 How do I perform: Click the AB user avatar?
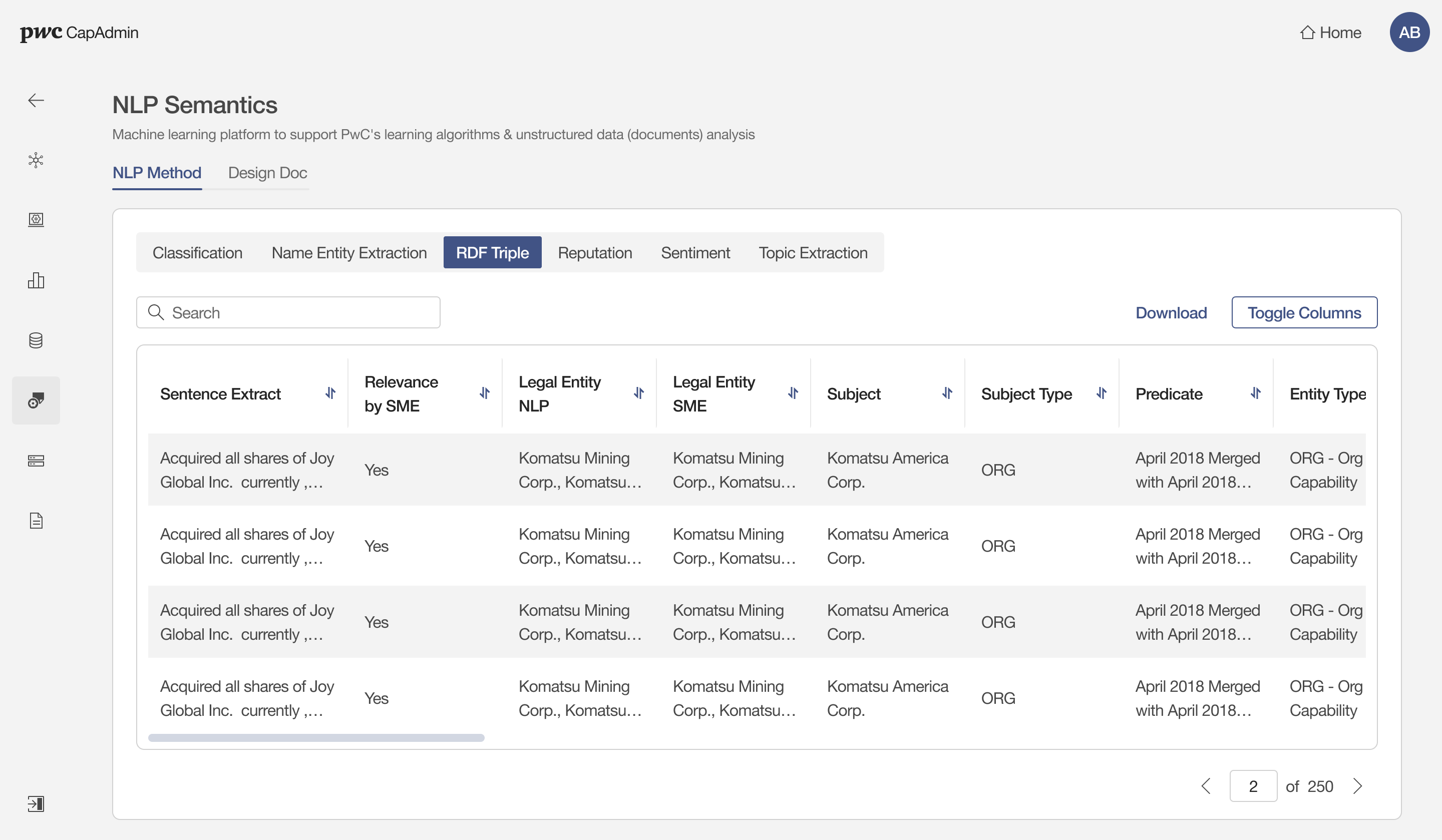pyautogui.click(x=1409, y=33)
